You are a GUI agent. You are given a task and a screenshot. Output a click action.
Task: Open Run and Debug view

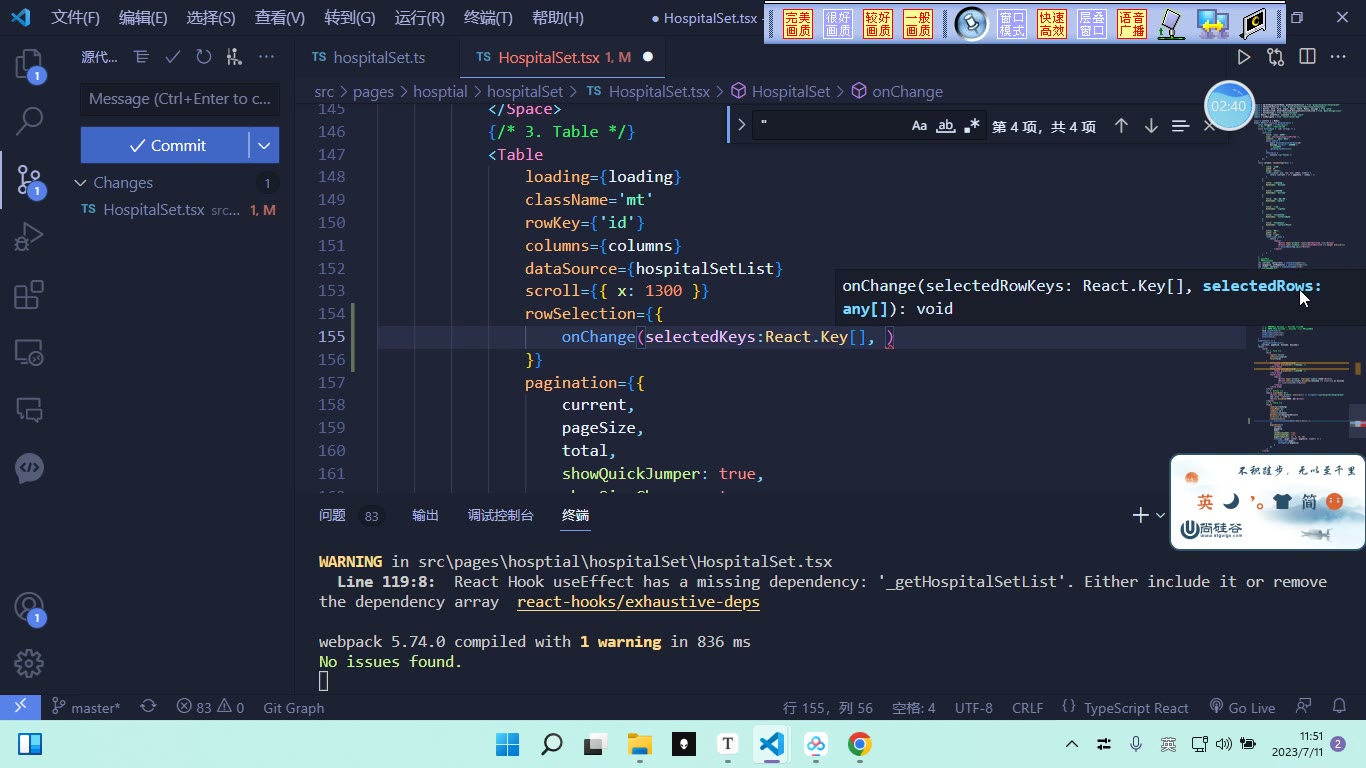click(x=29, y=238)
